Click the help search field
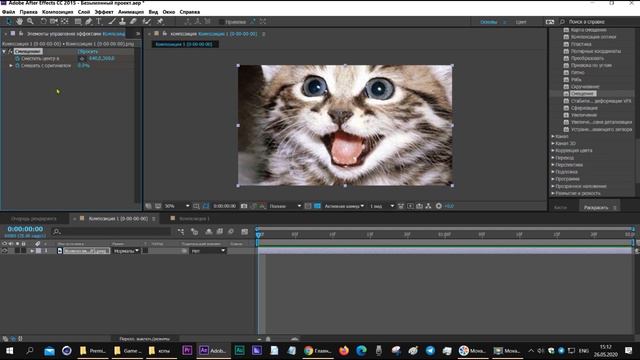The height and width of the screenshot is (360, 640). pos(598,22)
